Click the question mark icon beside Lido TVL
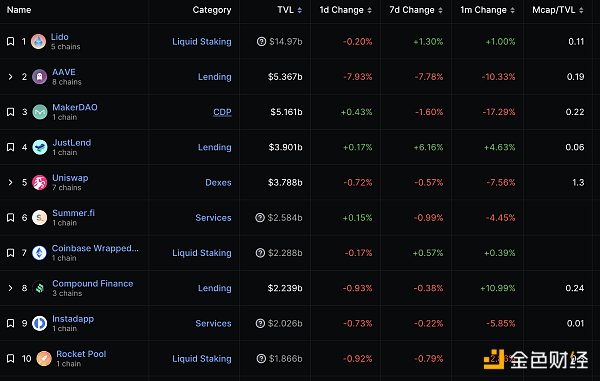The width and height of the screenshot is (600, 381). click(261, 41)
